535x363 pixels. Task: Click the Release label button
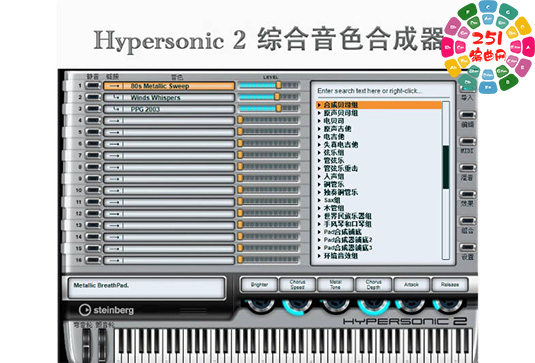point(450,285)
